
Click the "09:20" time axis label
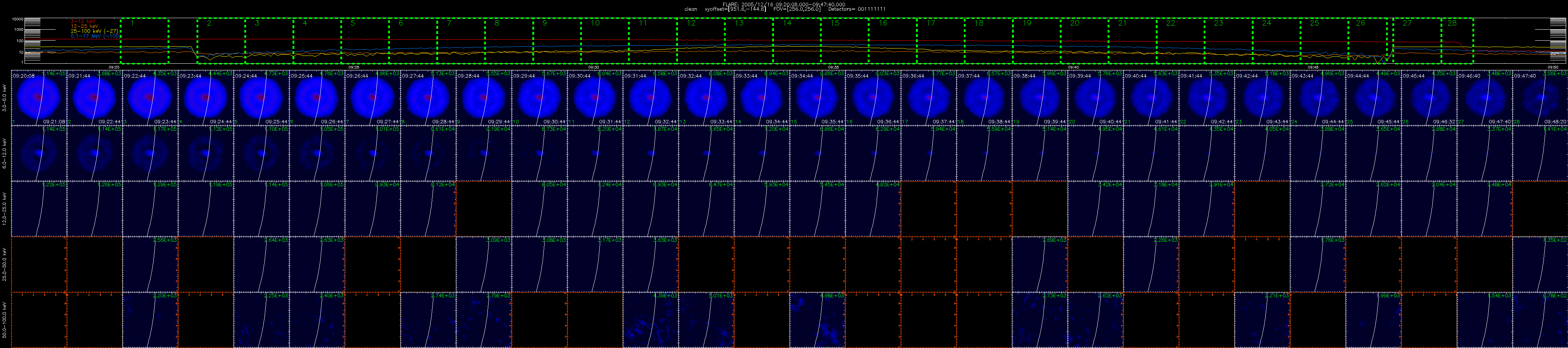click(115, 67)
